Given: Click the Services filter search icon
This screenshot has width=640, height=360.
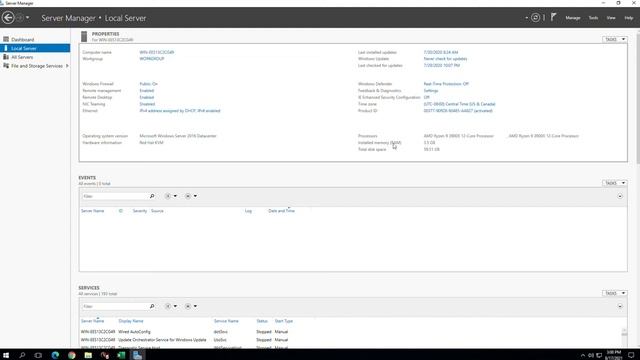Looking at the screenshot, I should click(x=152, y=307).
